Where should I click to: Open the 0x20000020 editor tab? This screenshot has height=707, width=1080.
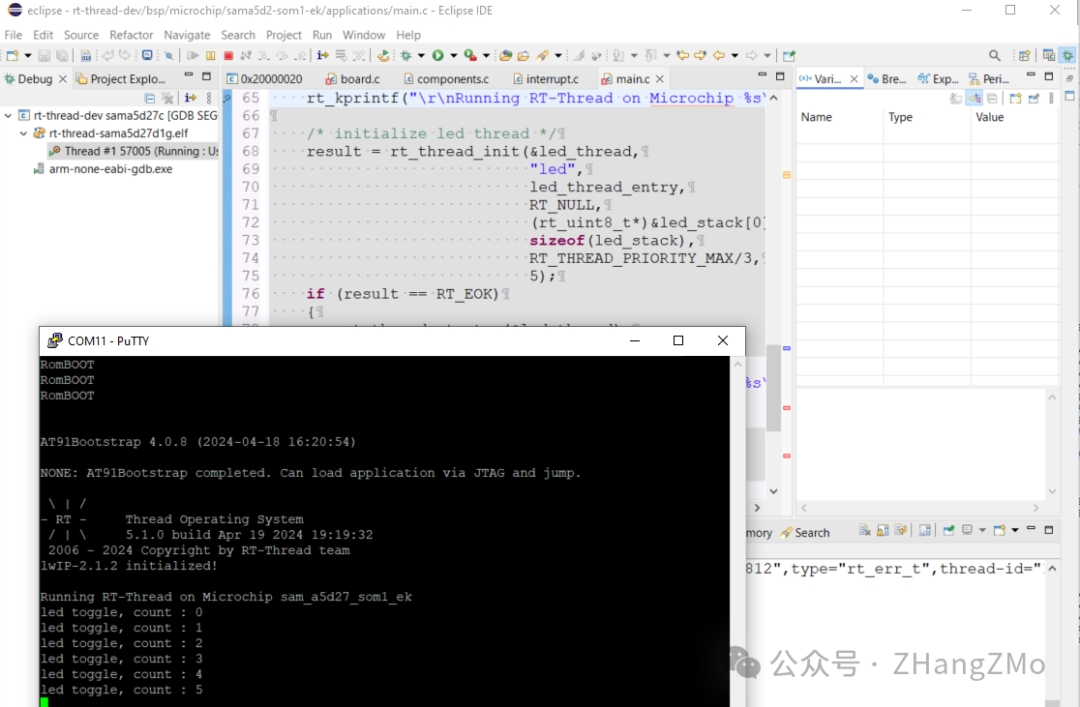(x=264, y=79)
